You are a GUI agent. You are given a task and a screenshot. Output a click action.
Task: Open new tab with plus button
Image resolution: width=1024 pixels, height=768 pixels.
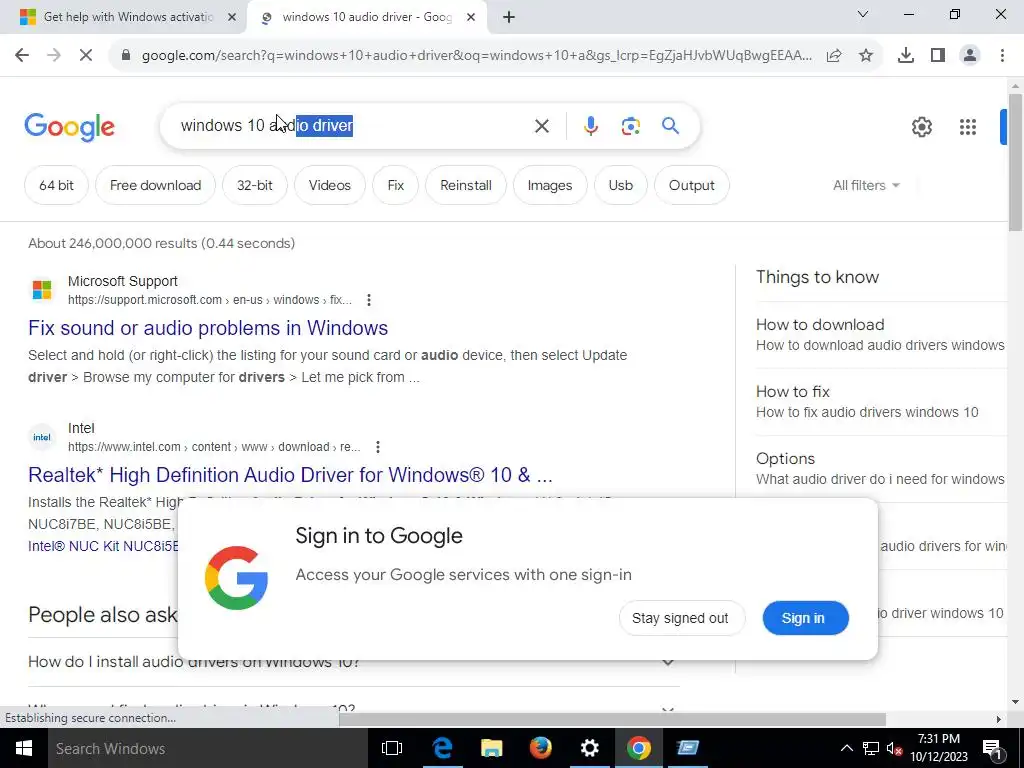509,18
